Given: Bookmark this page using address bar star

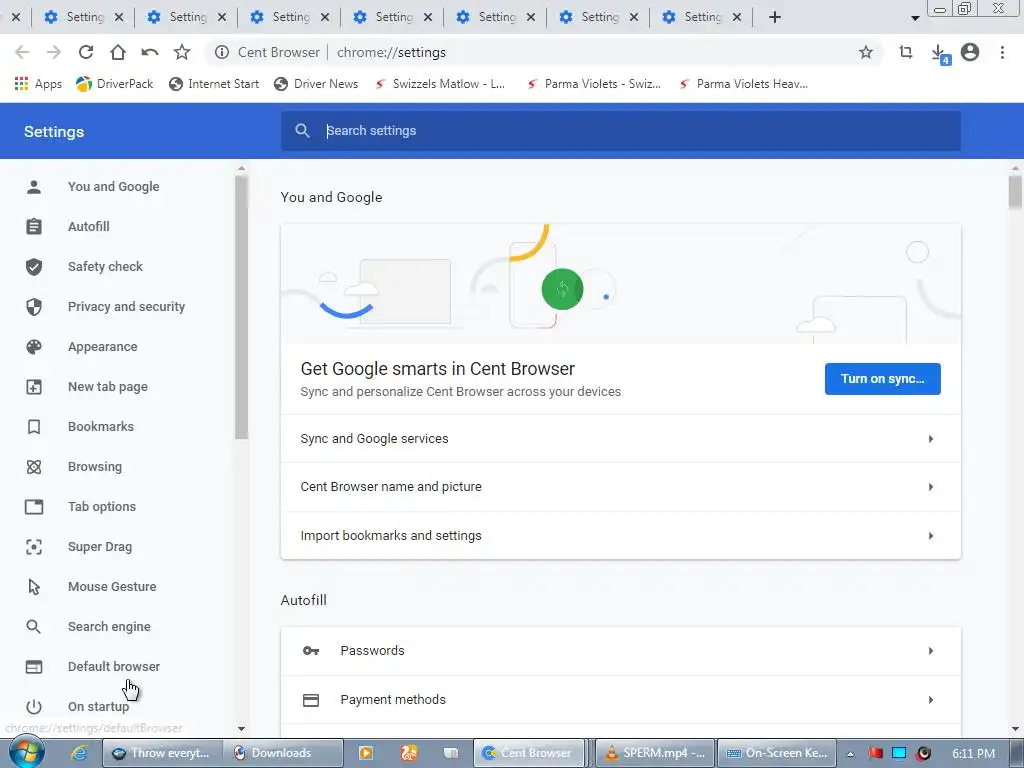Looking at the screenshot, I should click(865, 52).
